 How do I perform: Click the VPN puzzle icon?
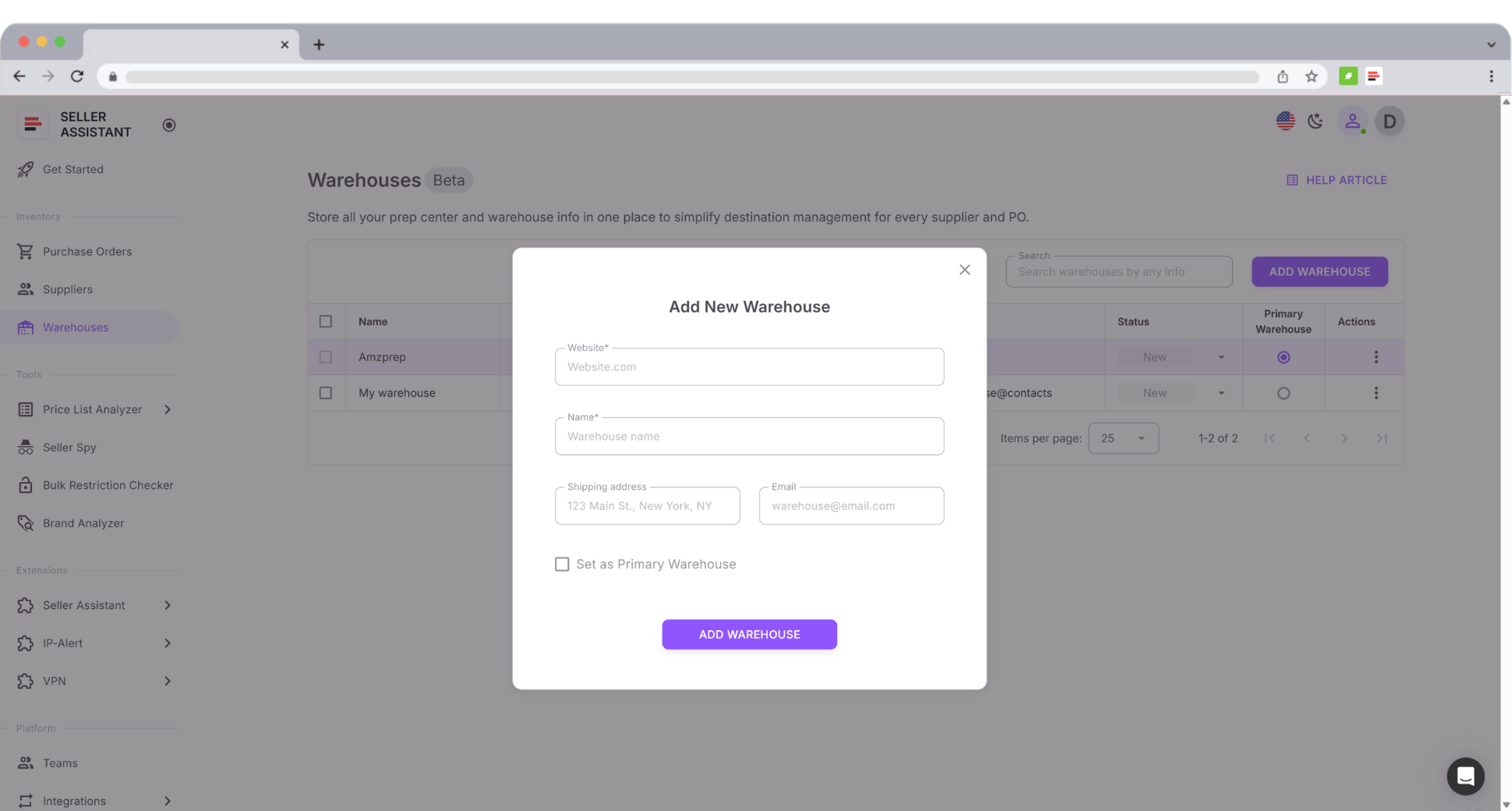click(x=26, y=681)
